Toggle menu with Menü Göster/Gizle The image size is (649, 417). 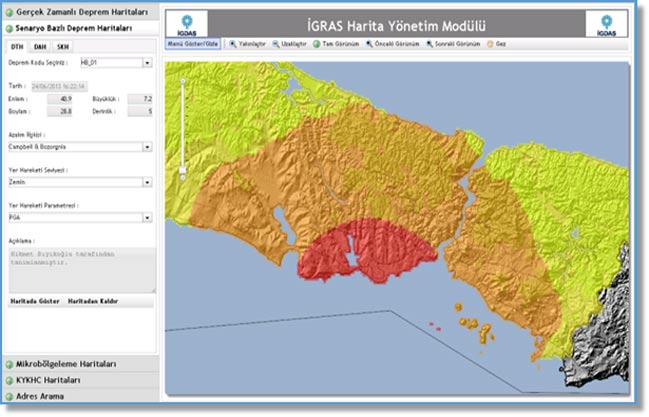pyautogui.click(x=192, y=44)
